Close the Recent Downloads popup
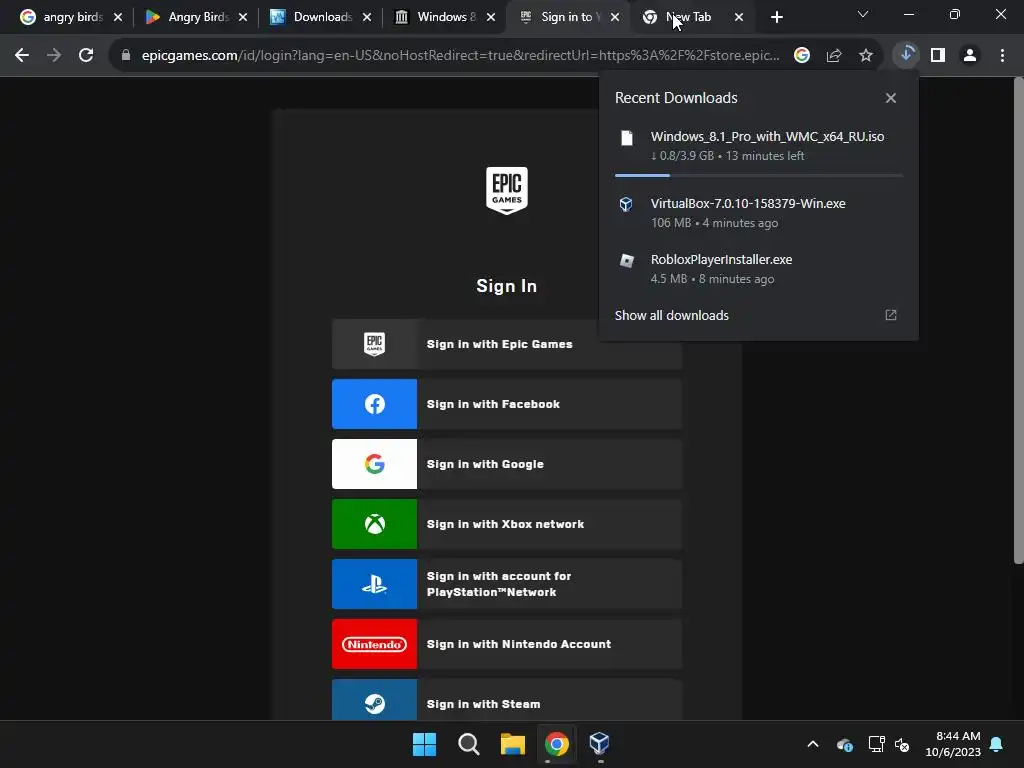The image size is (1024, 768). [x=891, y=98]
